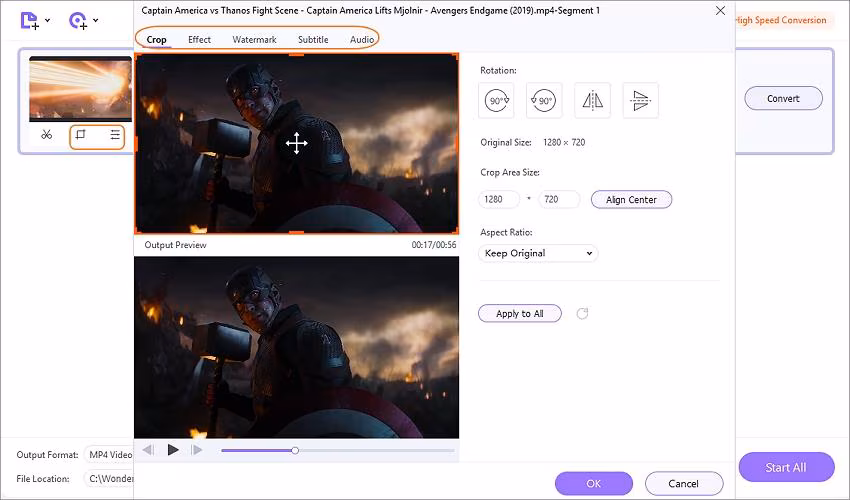Click the Add Files icon
The width and height of the screenshot is (850, 500).
[29, 21]
